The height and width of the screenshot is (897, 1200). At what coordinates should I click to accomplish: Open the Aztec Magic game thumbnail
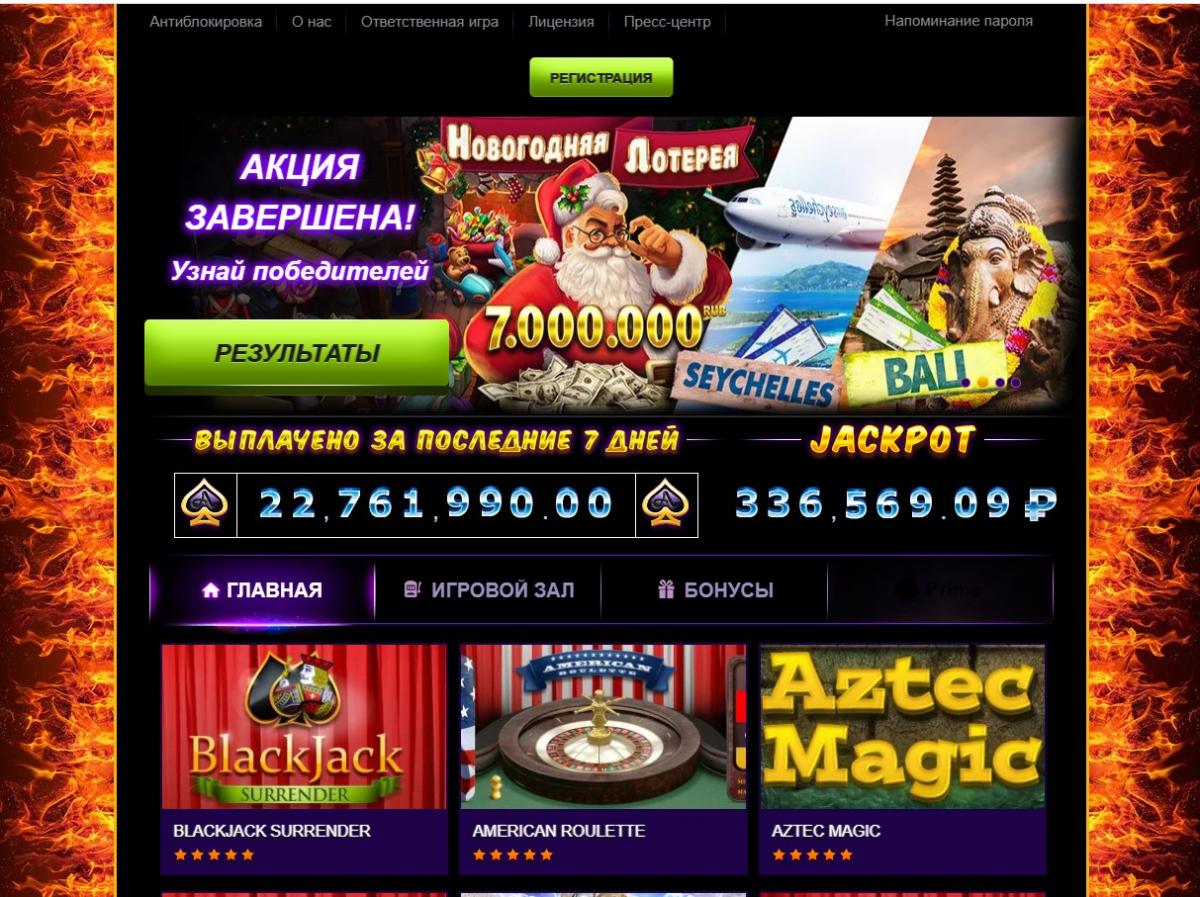pyautogui.click(x=903, y=727)
